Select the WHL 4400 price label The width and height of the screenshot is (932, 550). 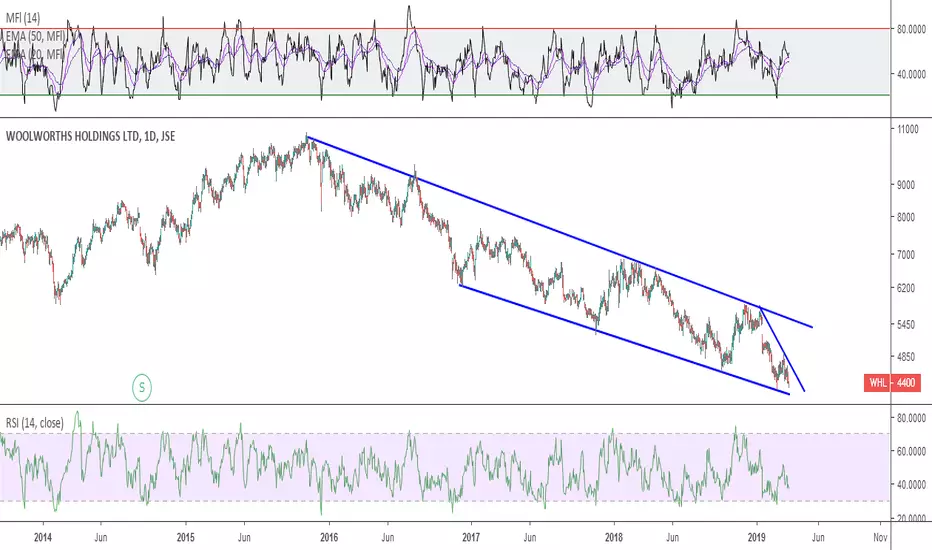point(892,382)
